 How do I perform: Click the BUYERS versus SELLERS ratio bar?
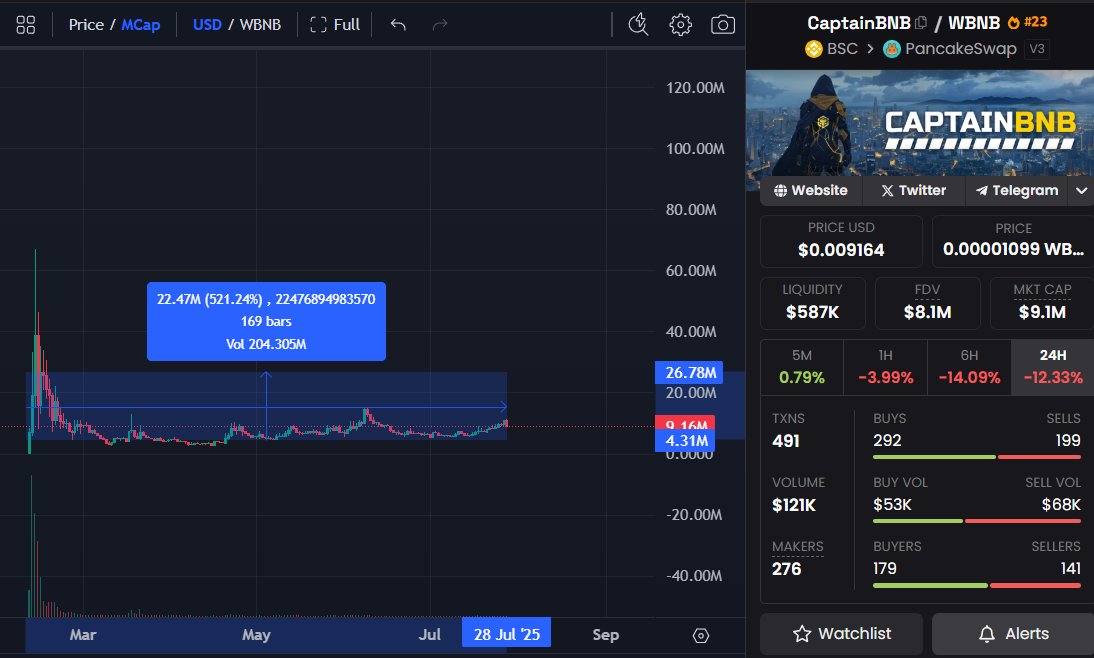click(977, 585)
